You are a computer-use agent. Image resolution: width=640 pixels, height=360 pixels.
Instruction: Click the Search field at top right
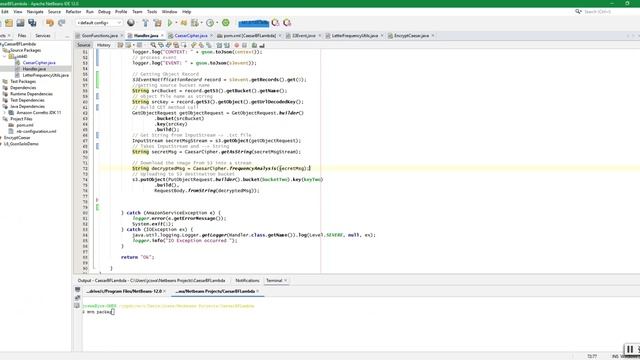click(598, 12)
